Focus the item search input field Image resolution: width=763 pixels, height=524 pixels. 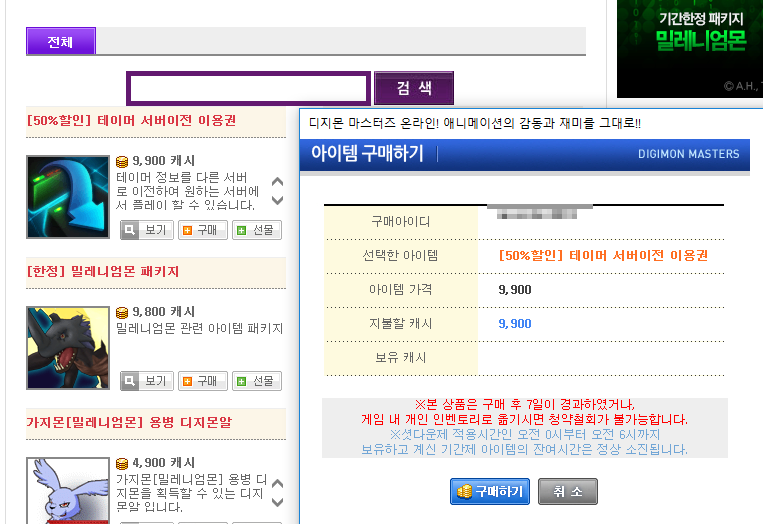tap(248, 88)
